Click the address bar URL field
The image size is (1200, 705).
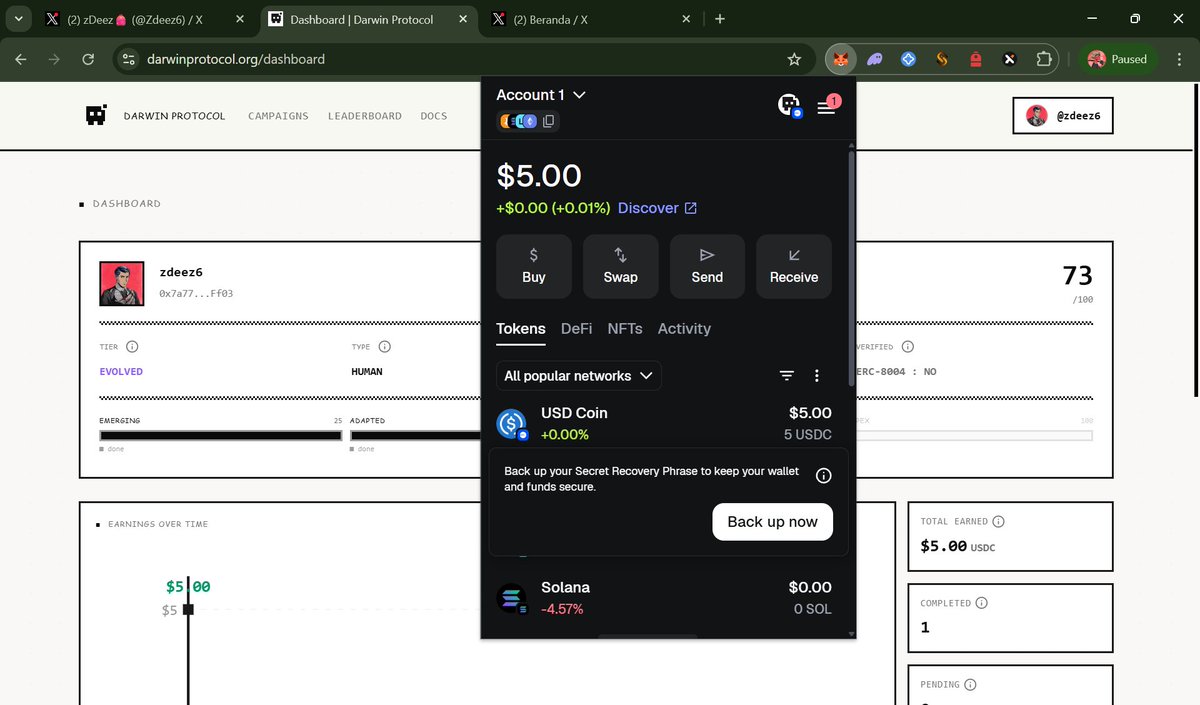point(460,59)
